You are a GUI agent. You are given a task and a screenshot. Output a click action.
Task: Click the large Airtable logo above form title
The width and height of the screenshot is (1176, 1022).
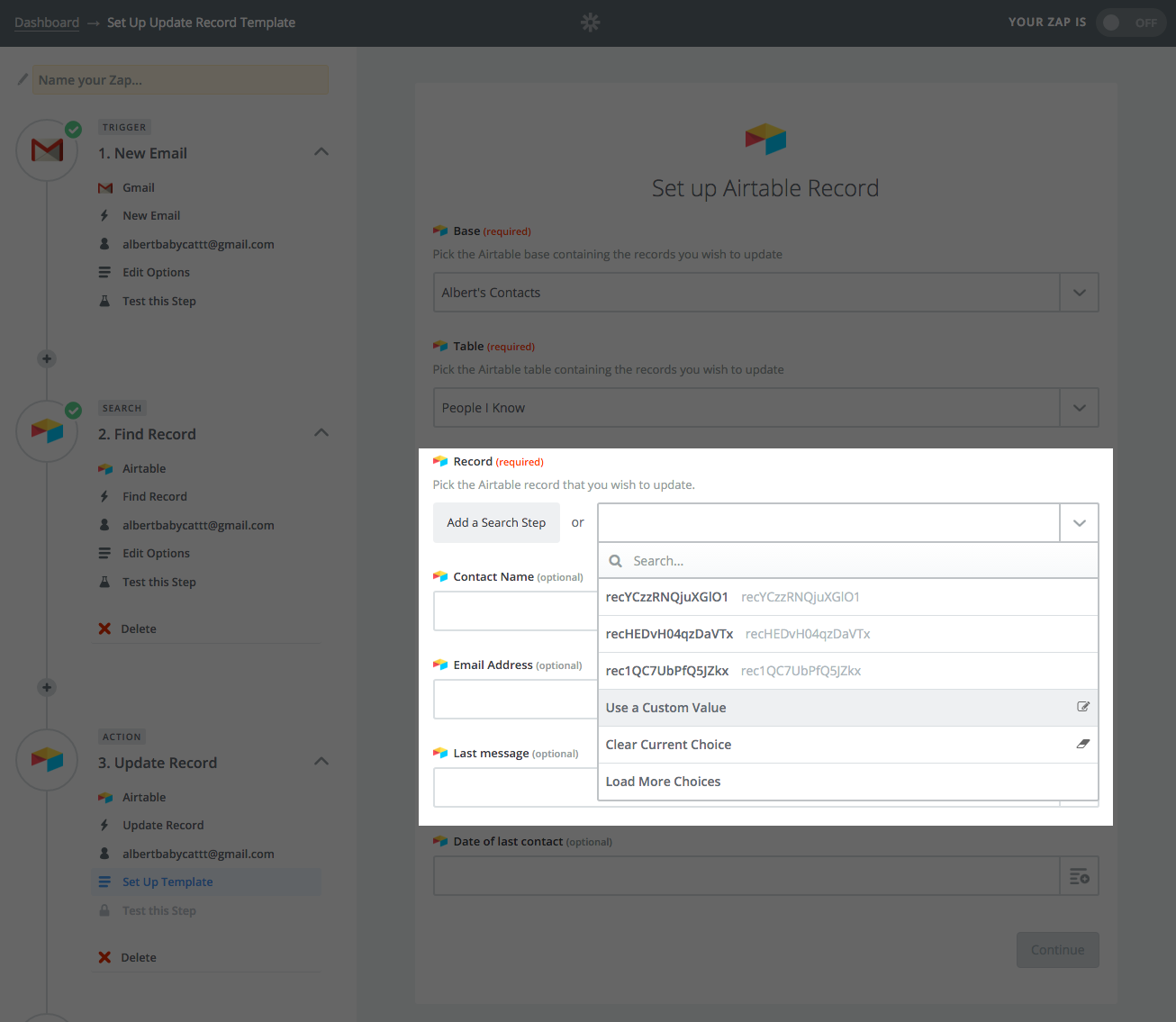[765, 139]
